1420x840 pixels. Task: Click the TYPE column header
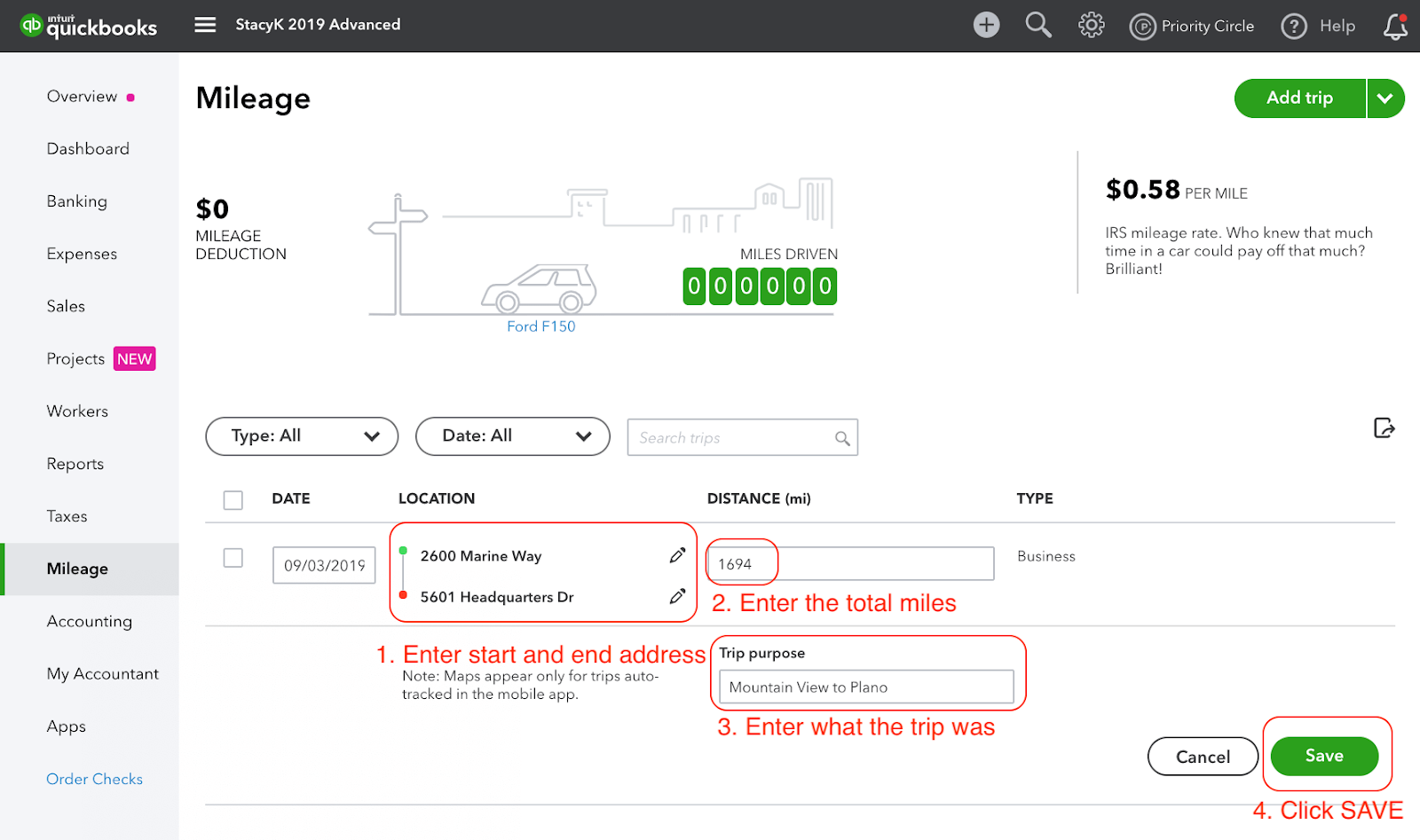pyautogui.click(x=1035, y=499)
